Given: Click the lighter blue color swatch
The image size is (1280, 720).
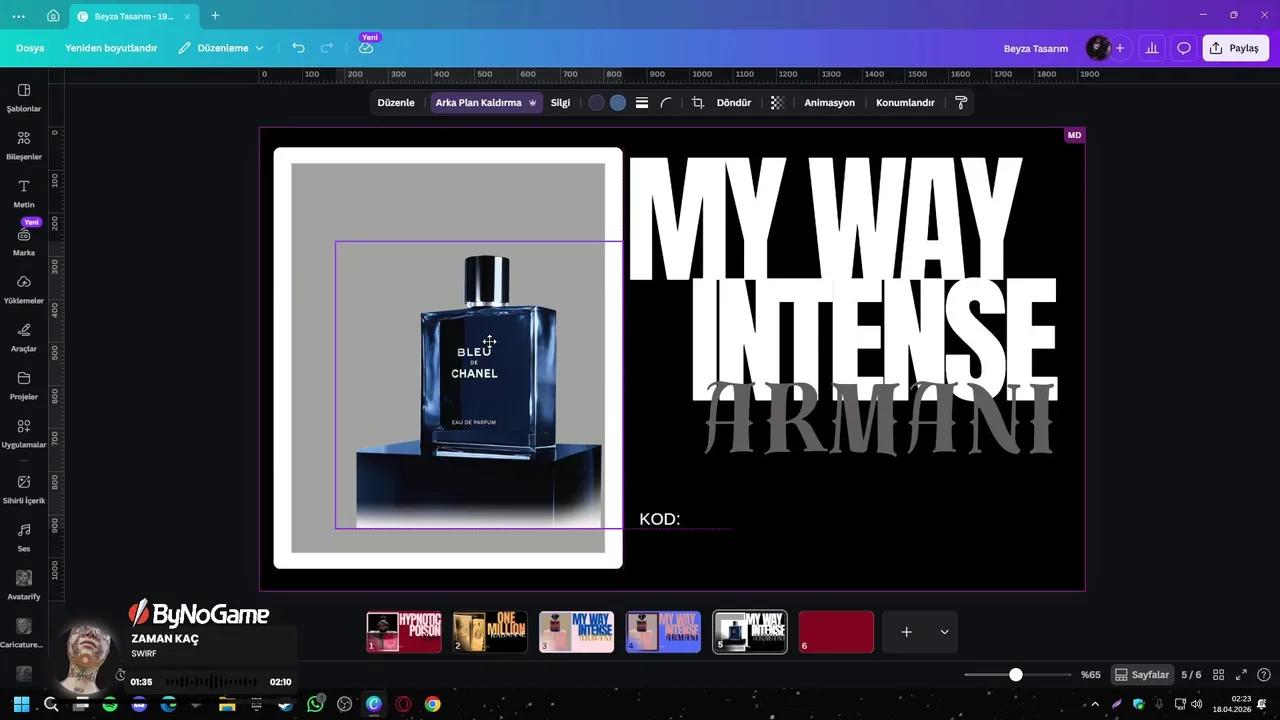Looking at the screenshot, I should 618,103.
